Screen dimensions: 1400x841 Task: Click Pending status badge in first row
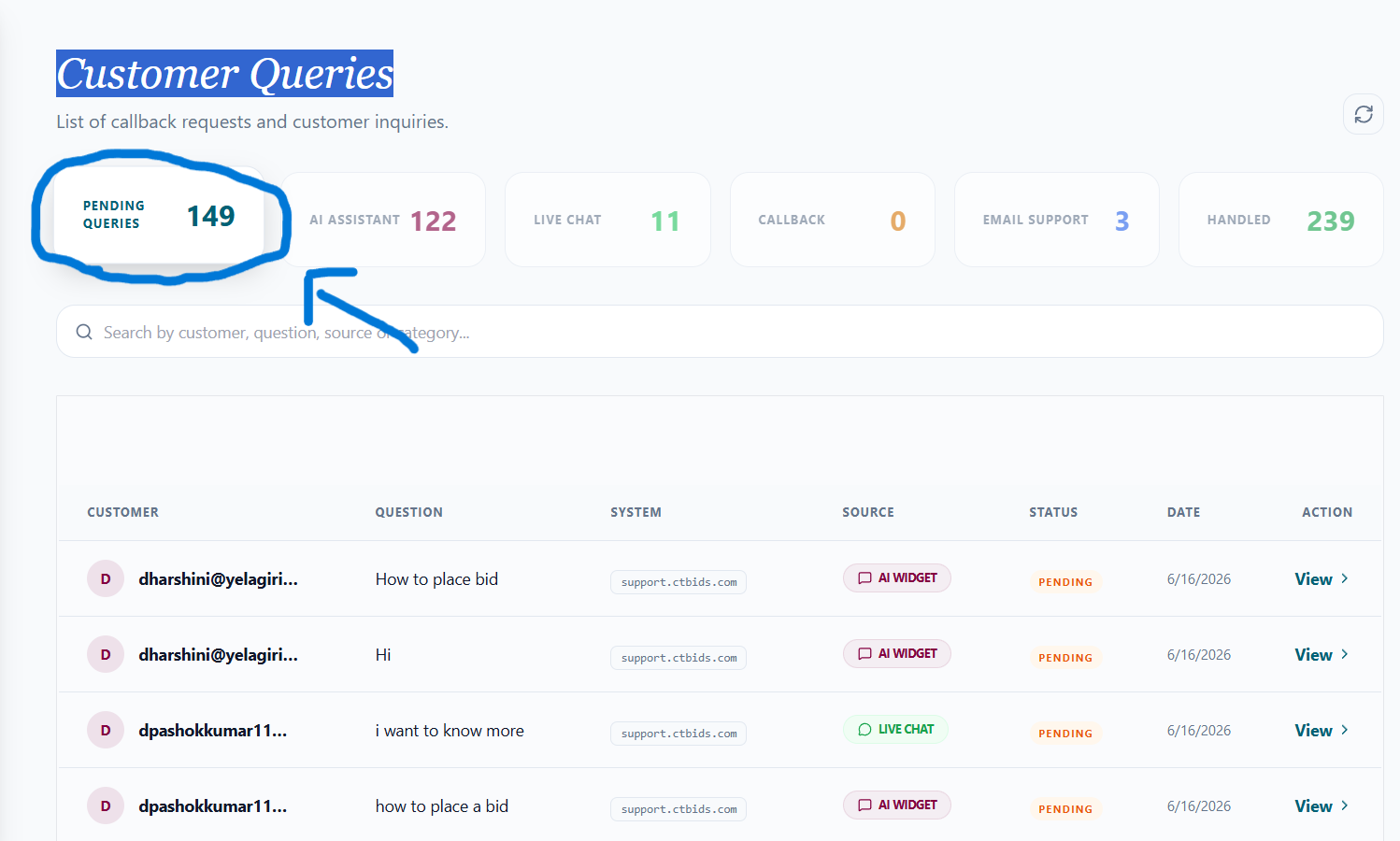1065,582
